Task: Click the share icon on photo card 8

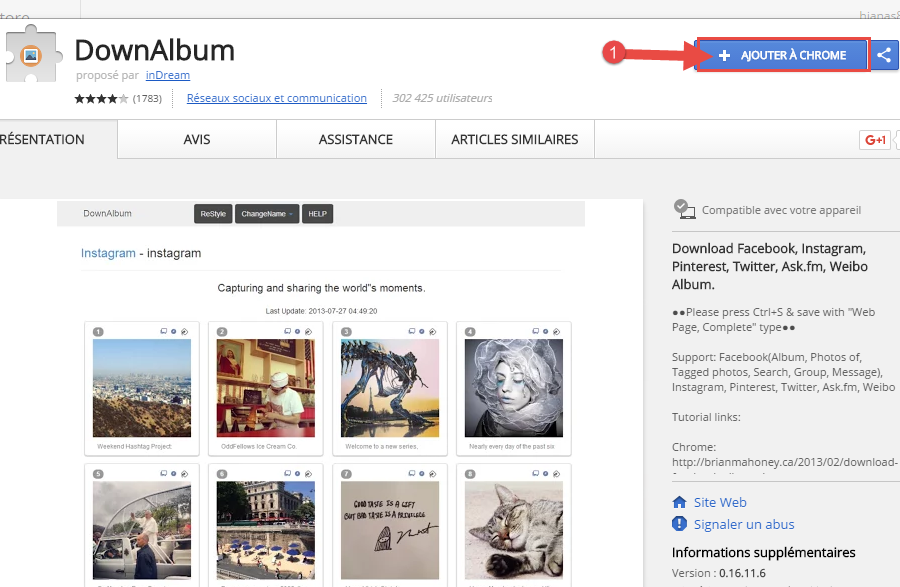Action: (556, 474)
